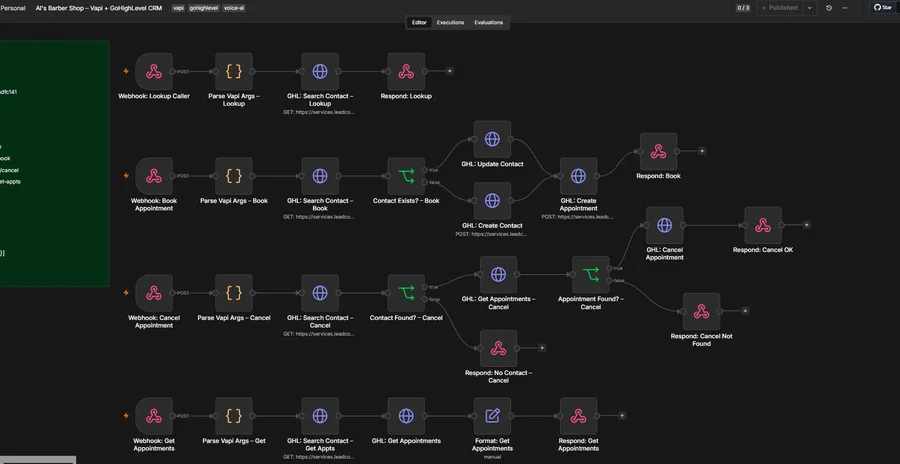
Task: Click the vapi tag
Action: tap(179, 9)
